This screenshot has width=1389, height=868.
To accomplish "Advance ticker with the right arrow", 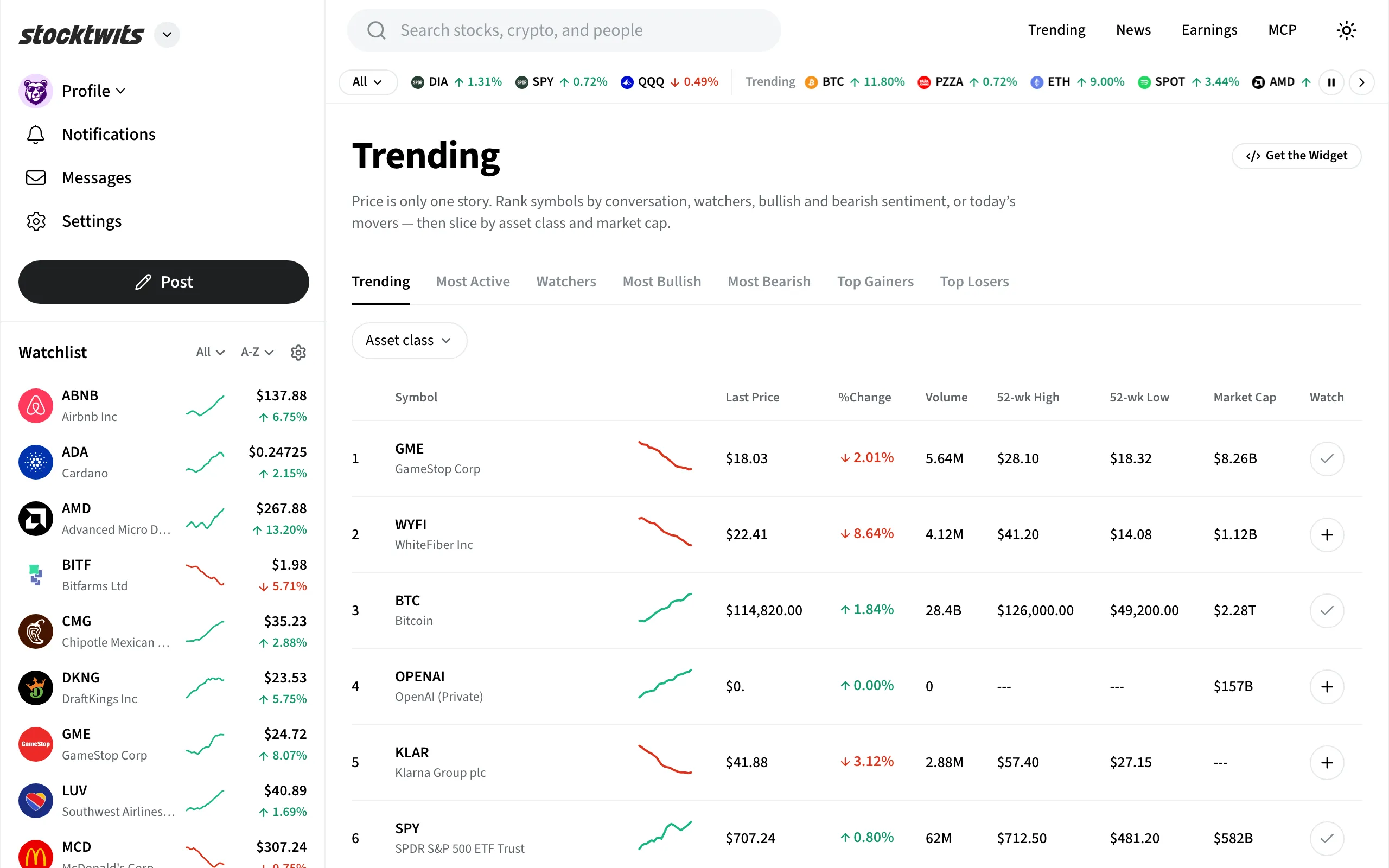I will click(1361, 82).
